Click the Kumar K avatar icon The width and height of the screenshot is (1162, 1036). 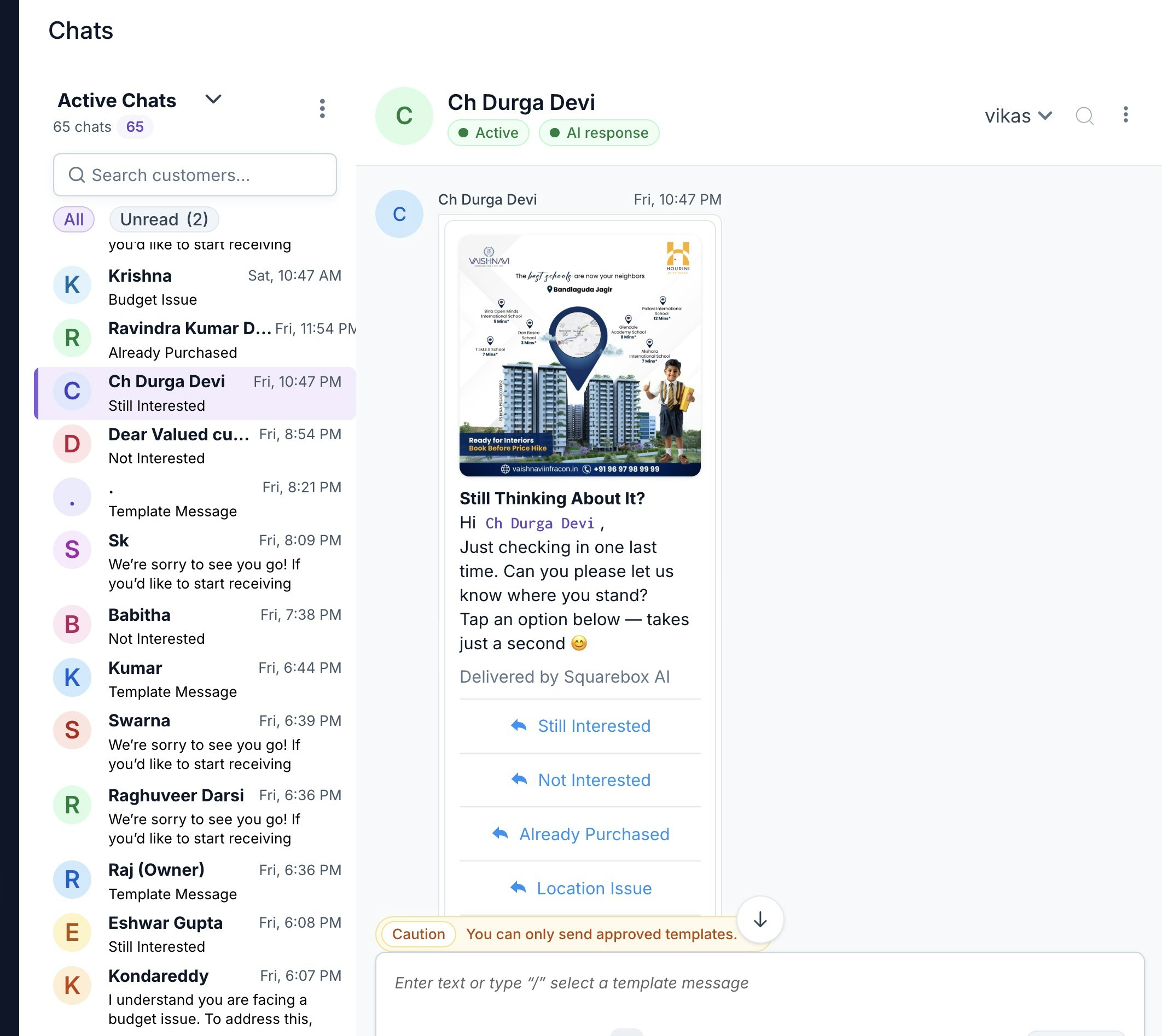pos(72,677)
